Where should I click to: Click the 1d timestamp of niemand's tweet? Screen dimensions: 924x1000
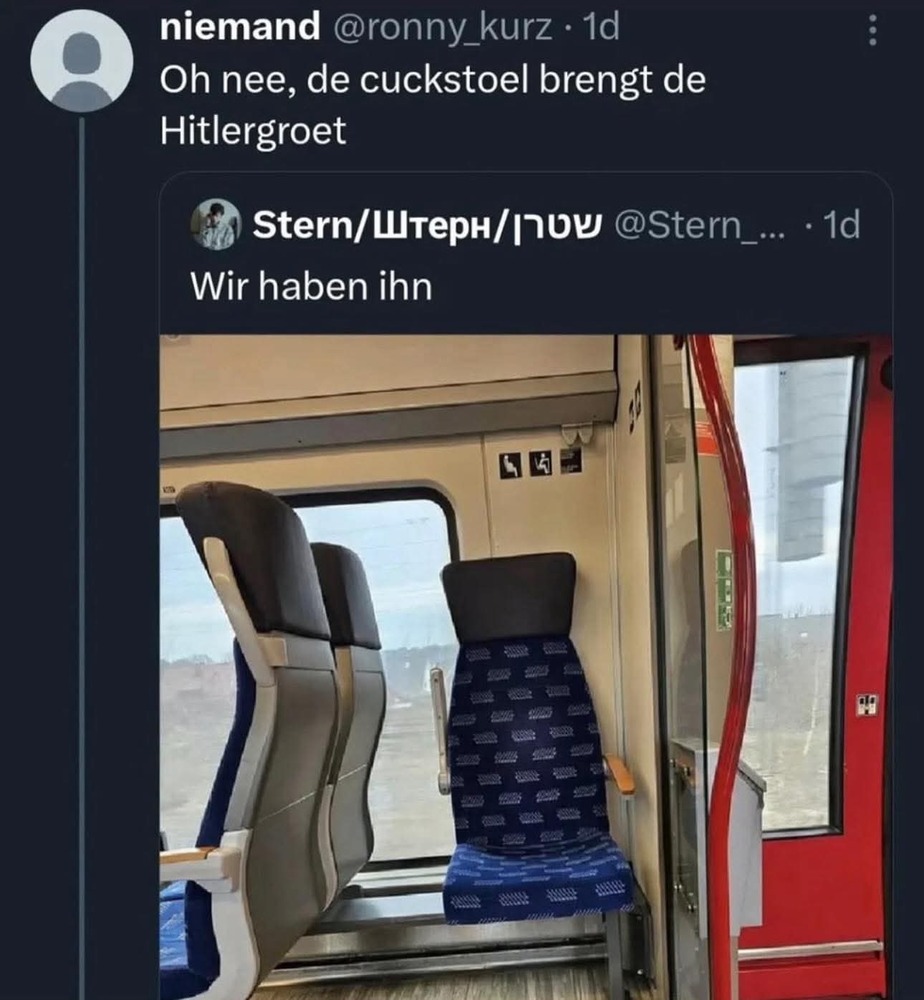pyautogui.click(x=602, y=27)
